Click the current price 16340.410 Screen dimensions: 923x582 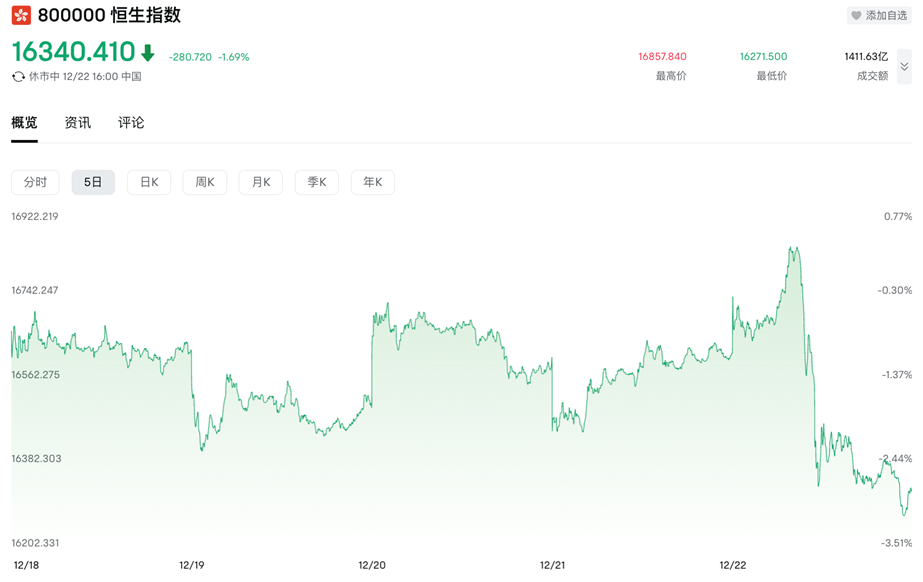tap(74, 52)
